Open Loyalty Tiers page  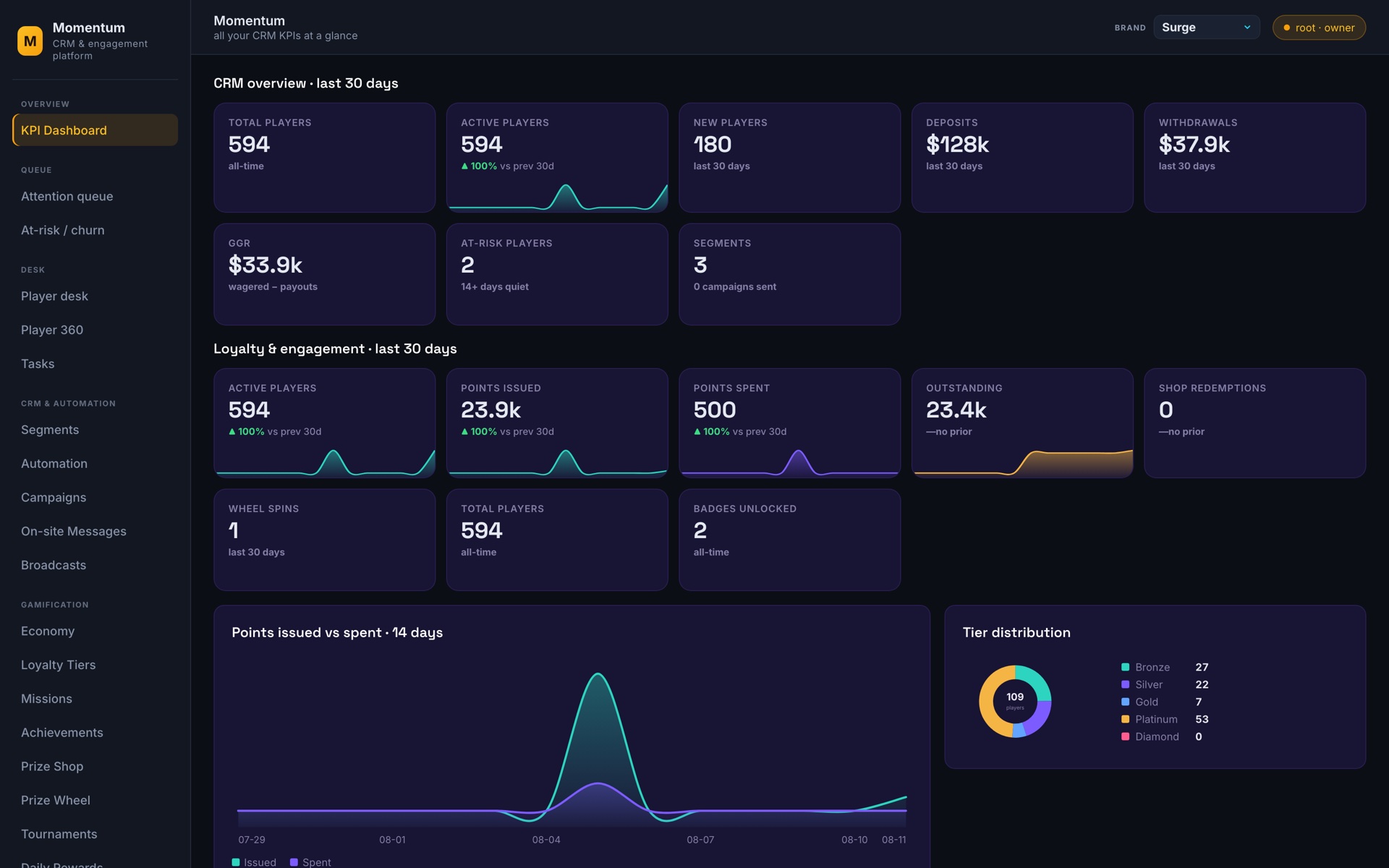tap(95, 665)
